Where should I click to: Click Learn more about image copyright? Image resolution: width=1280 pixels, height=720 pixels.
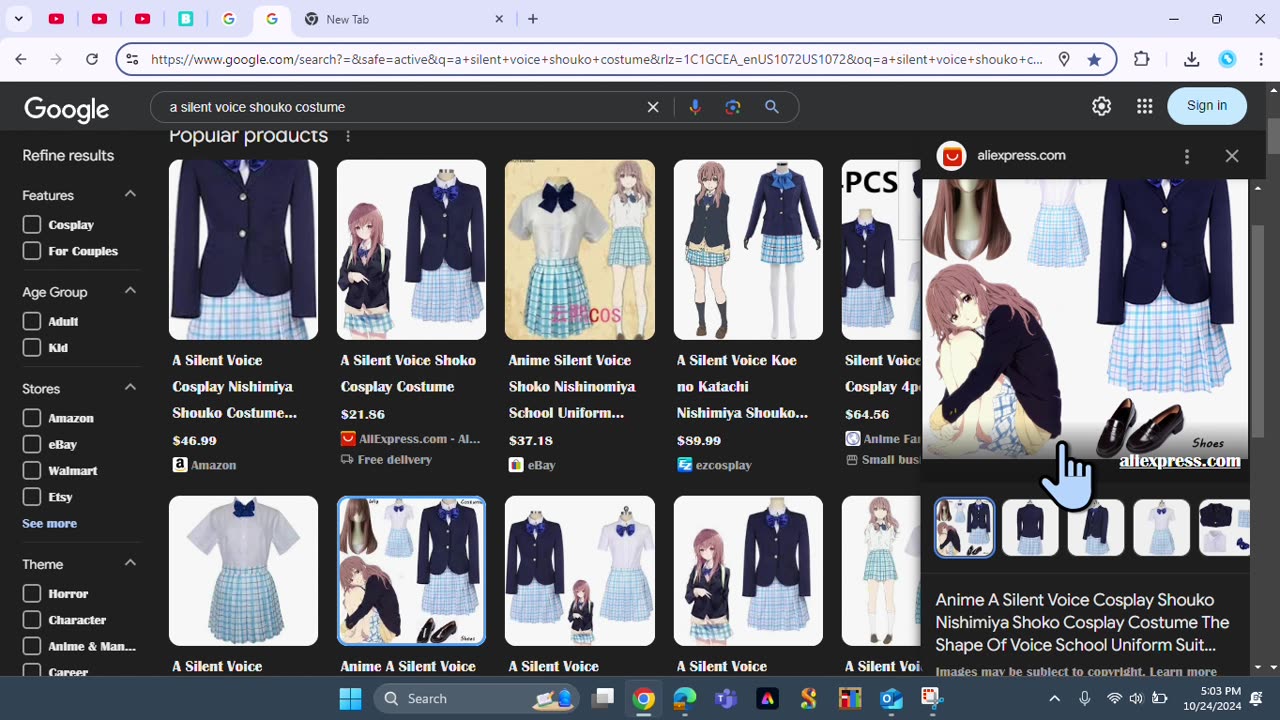click(1183, 672)
